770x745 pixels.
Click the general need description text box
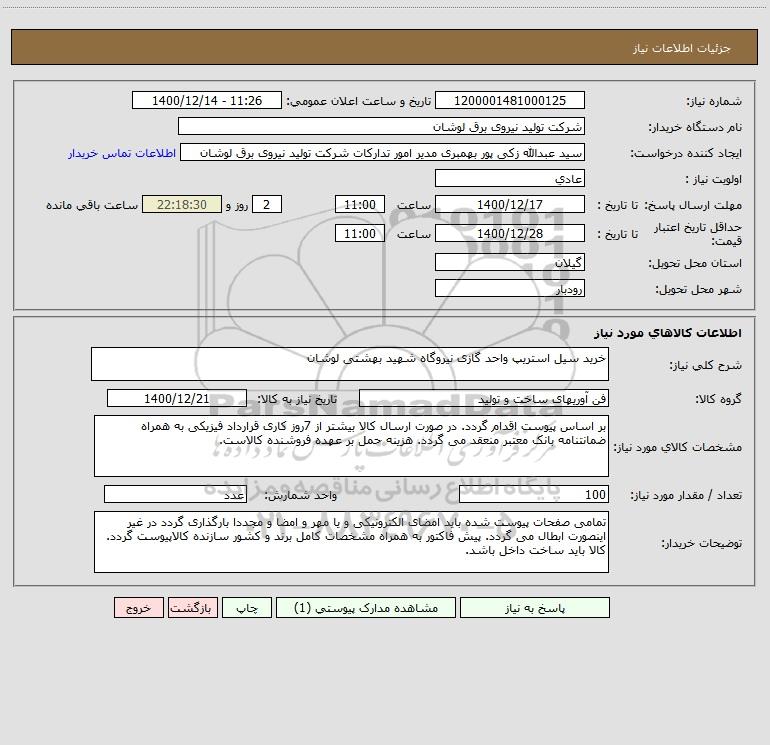point(350,364)
